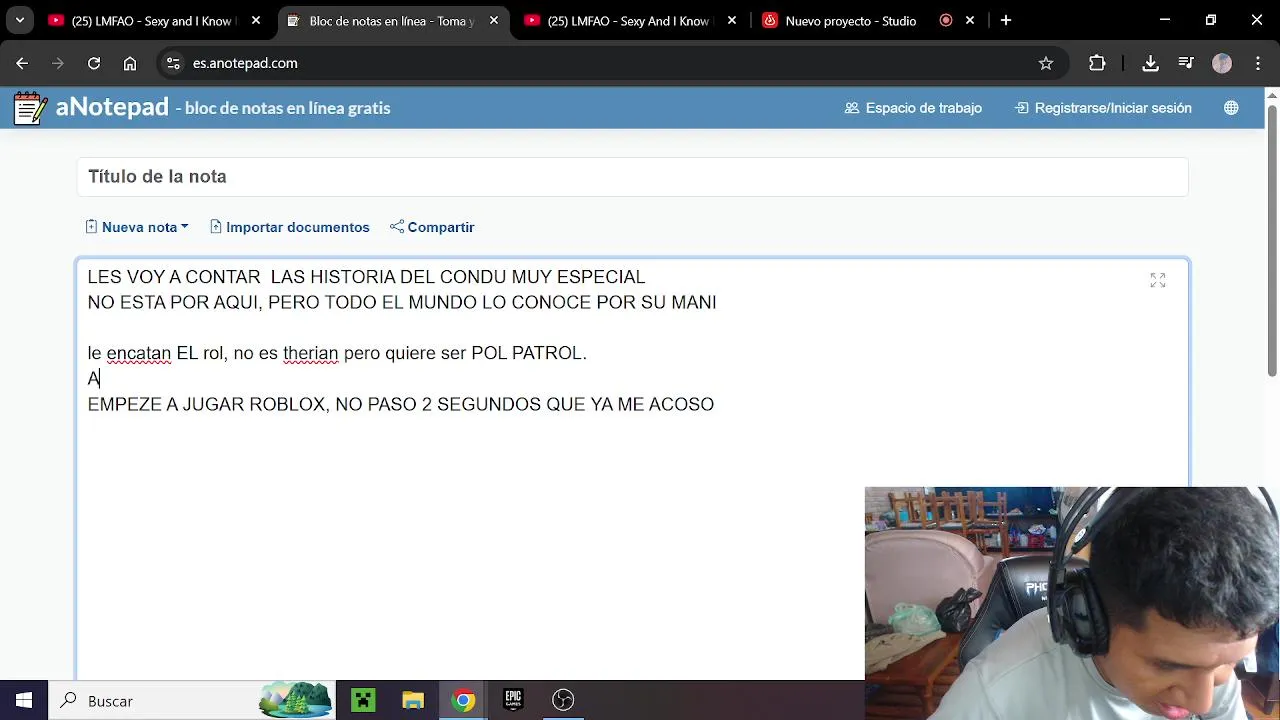Select the Bloc de notas en línea tab
Image resolution: width=1280 pixels, height=720 pixels.
[x=391, y=21]
